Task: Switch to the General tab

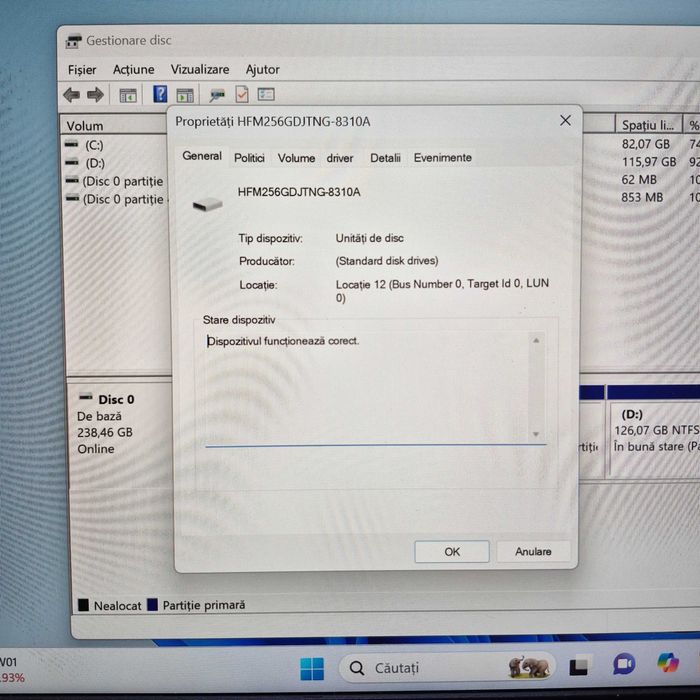Action: click(202, 156)
